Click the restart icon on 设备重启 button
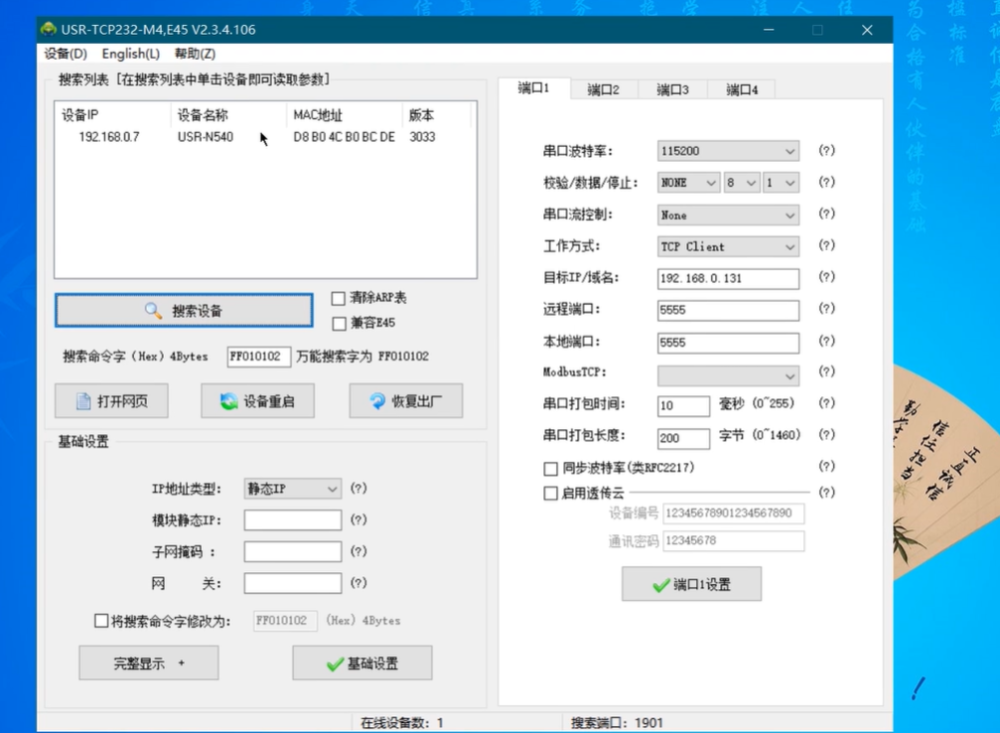The width and height of the screenshot is (1000, 733). pyautogui.click(x=229, y=402)
